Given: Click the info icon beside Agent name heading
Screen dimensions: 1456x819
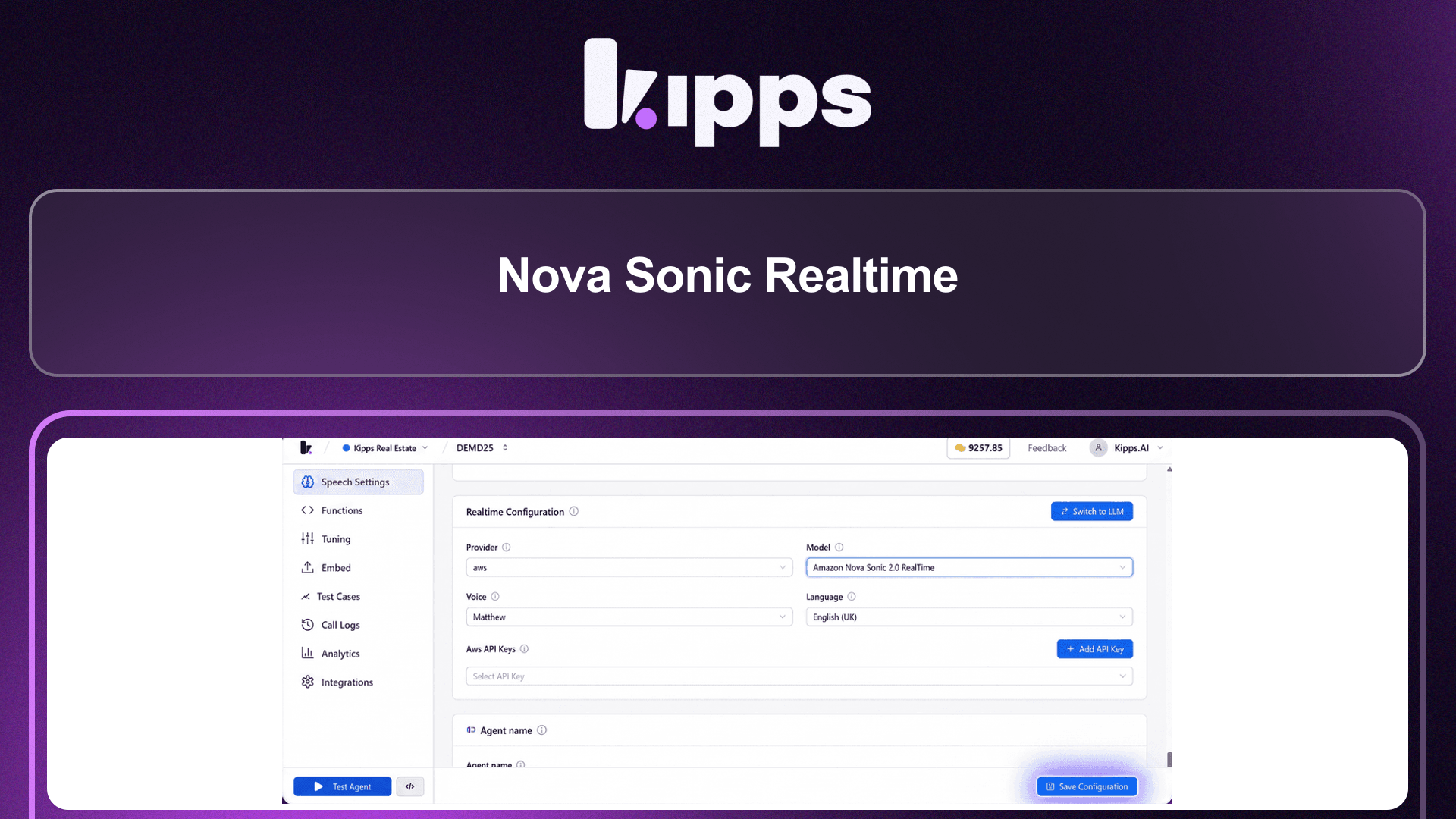Looking at the screenshot, I should click(541, 730).
